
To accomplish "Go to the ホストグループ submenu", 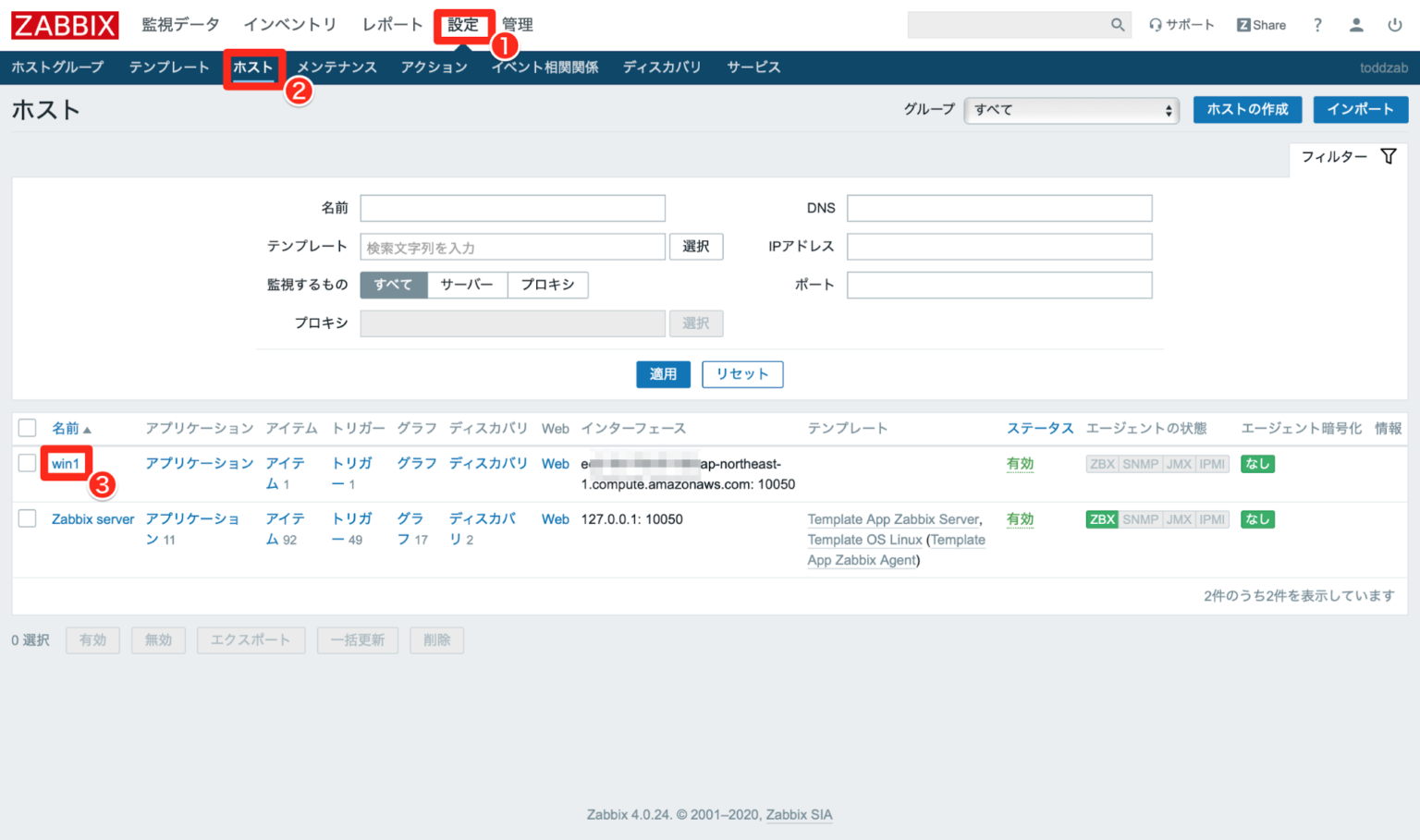I will point(57,67).
